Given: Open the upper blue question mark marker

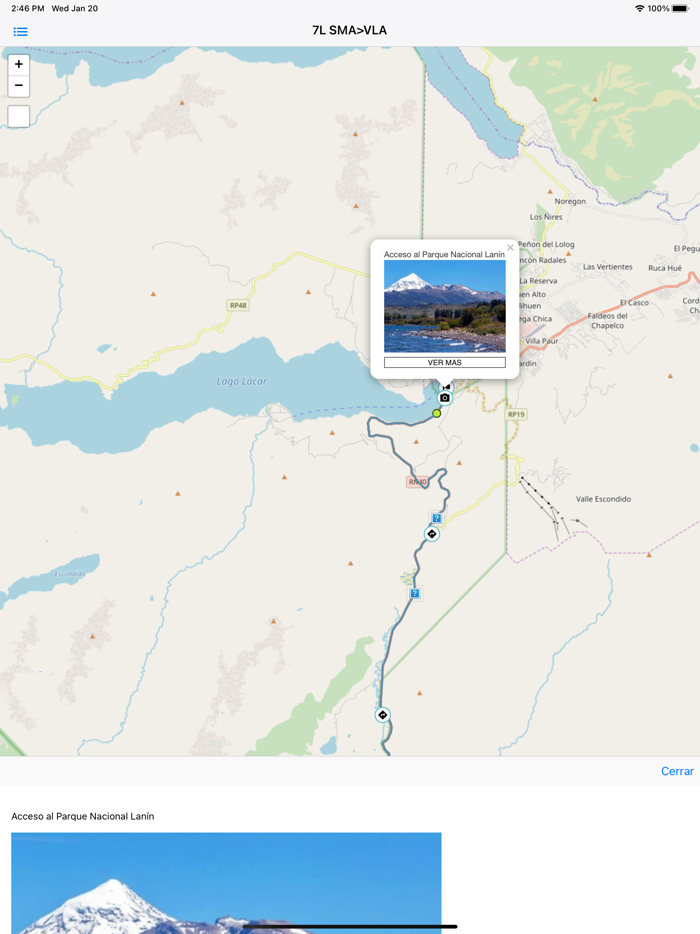Looking at the screenshot, I should 437,518.
